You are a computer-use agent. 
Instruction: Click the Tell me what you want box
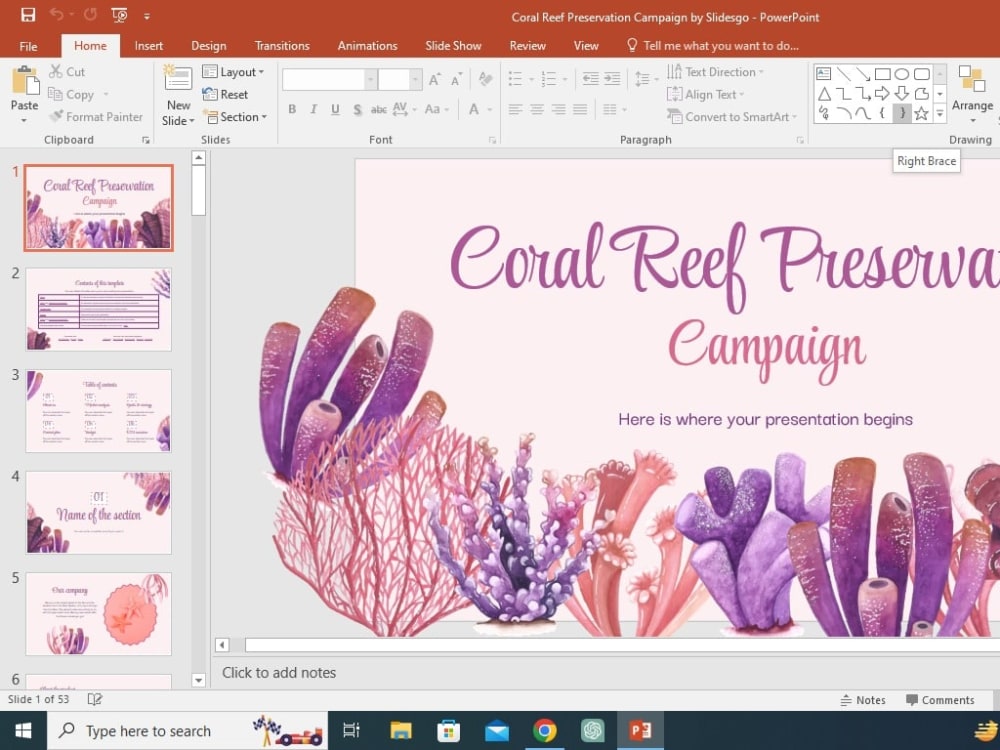713,46
